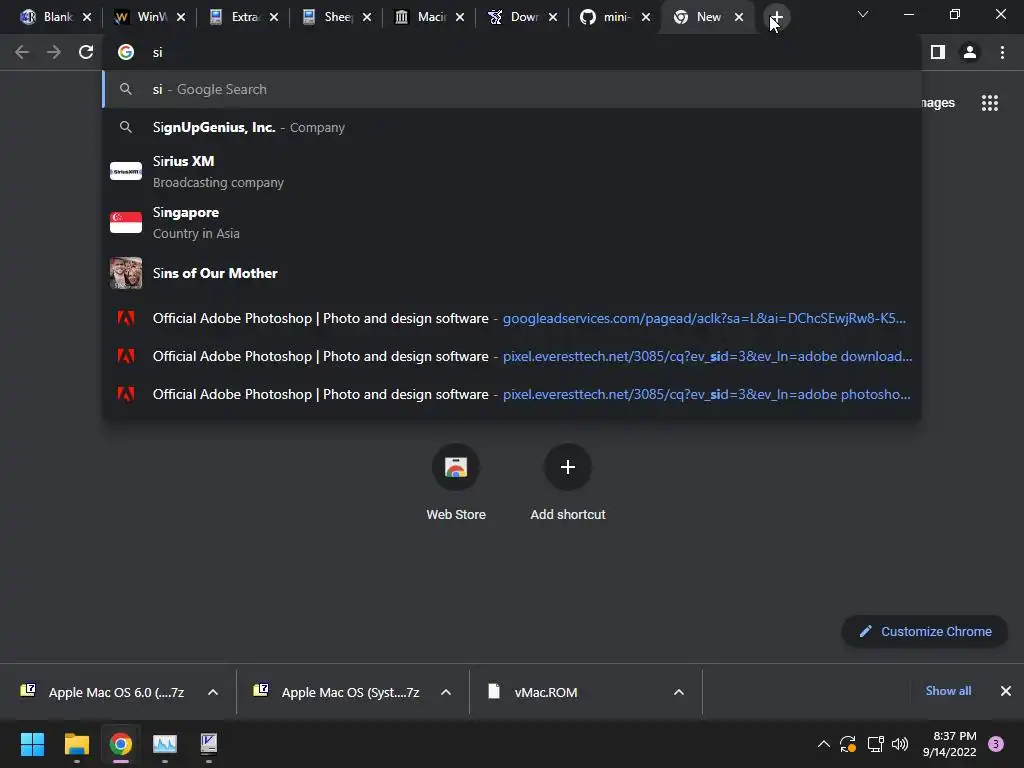Open Adobe Photoshop 'adobe download' everesttech suggestion
This screenshot has width=1024, height=768.
tap(512, 356)
